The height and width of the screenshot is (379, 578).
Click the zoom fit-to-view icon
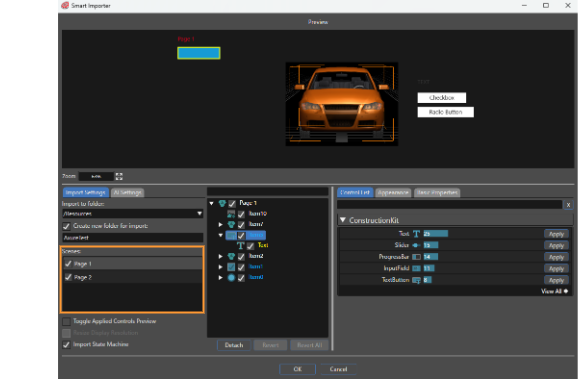click(119, 177)
